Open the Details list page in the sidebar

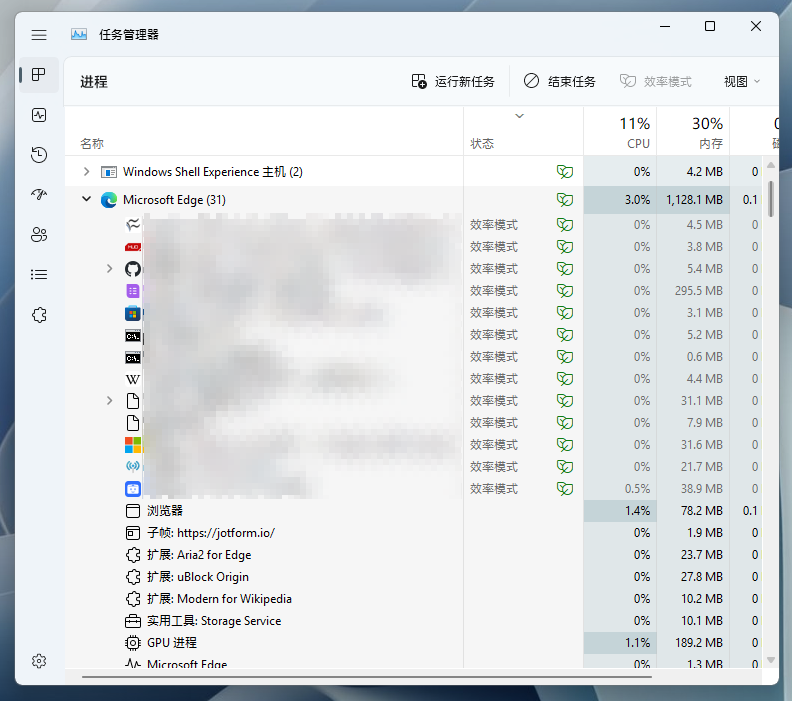(x=39, y=274)
